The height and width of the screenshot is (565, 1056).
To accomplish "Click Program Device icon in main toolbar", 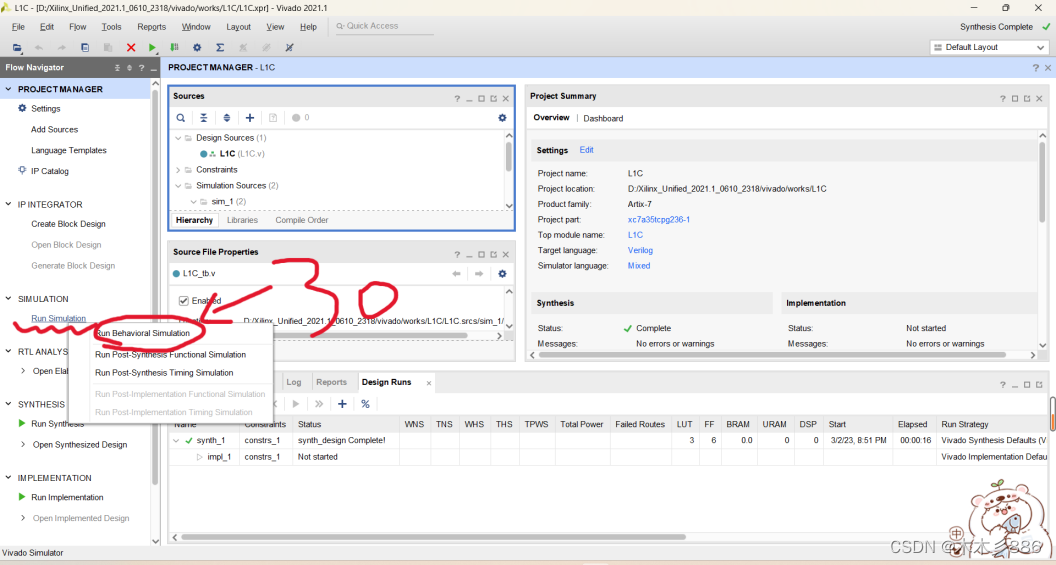I will (174, 48).
